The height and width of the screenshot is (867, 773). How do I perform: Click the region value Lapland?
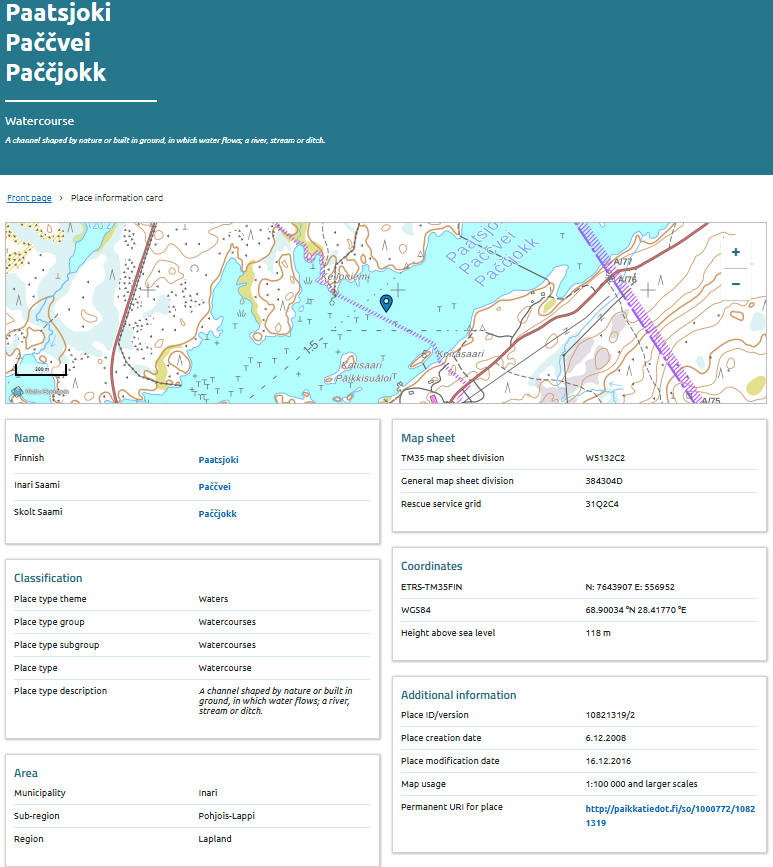215,839
